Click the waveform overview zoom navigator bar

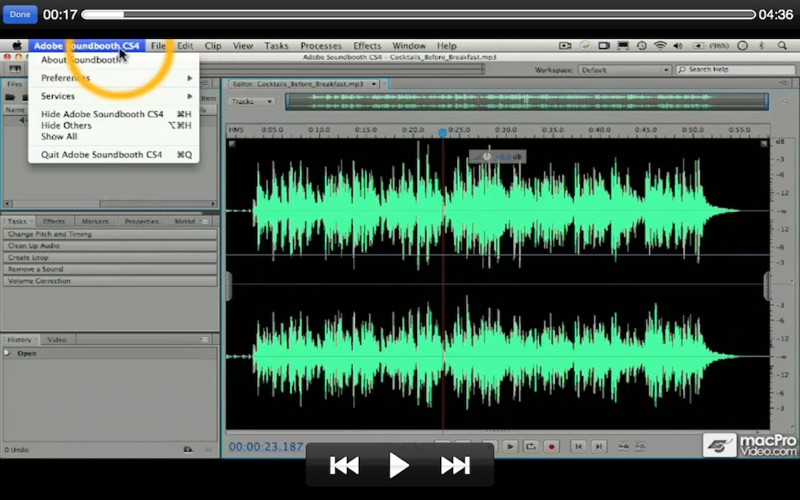[527, 102]
